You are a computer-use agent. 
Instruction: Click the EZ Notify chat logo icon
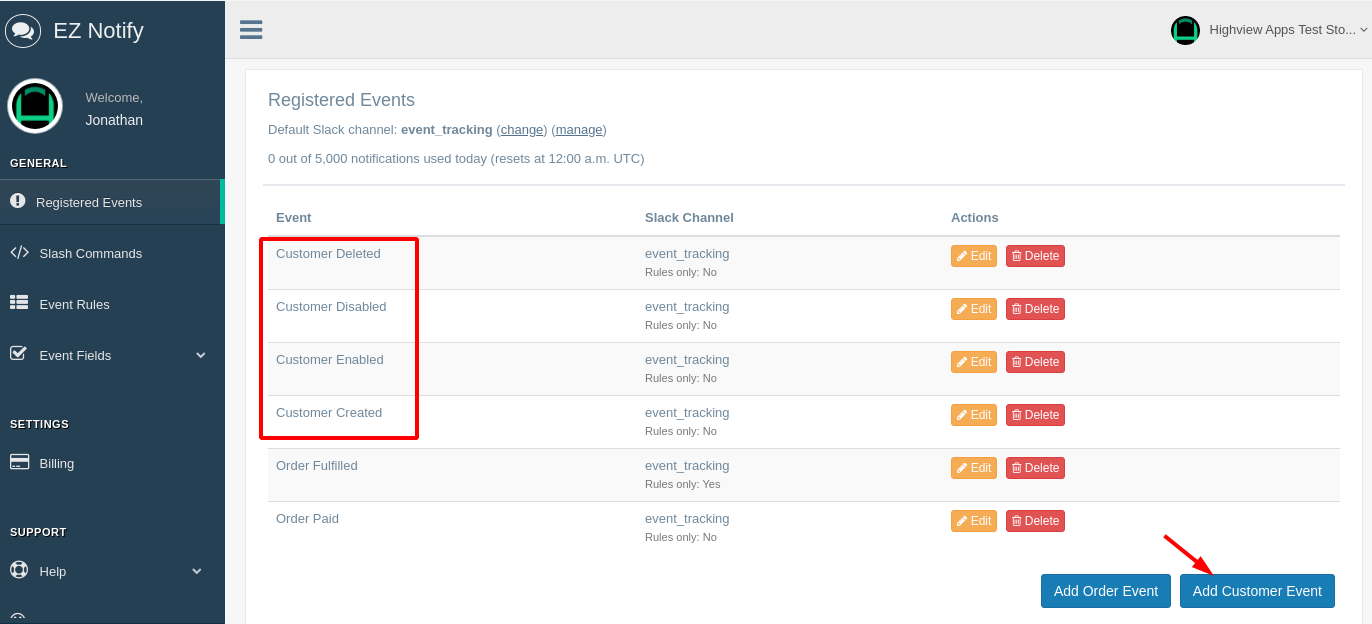pos(22,31)
